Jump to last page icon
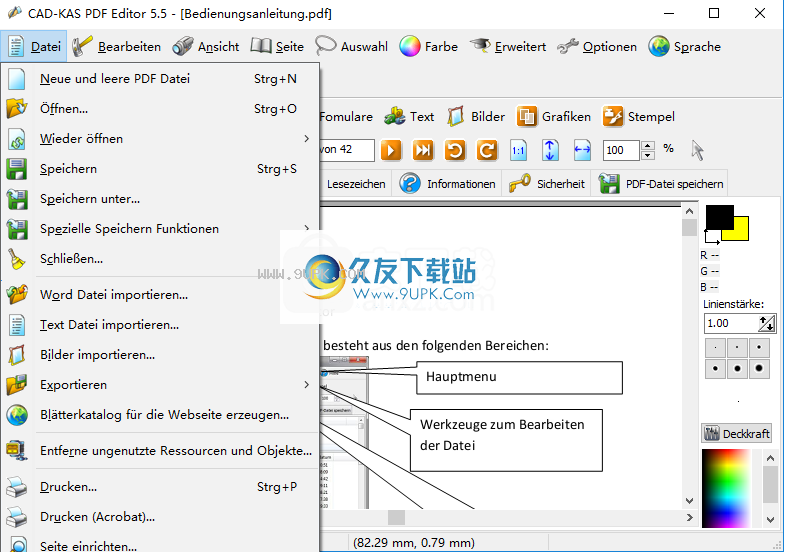787x554 pixels. pos(423,150)
